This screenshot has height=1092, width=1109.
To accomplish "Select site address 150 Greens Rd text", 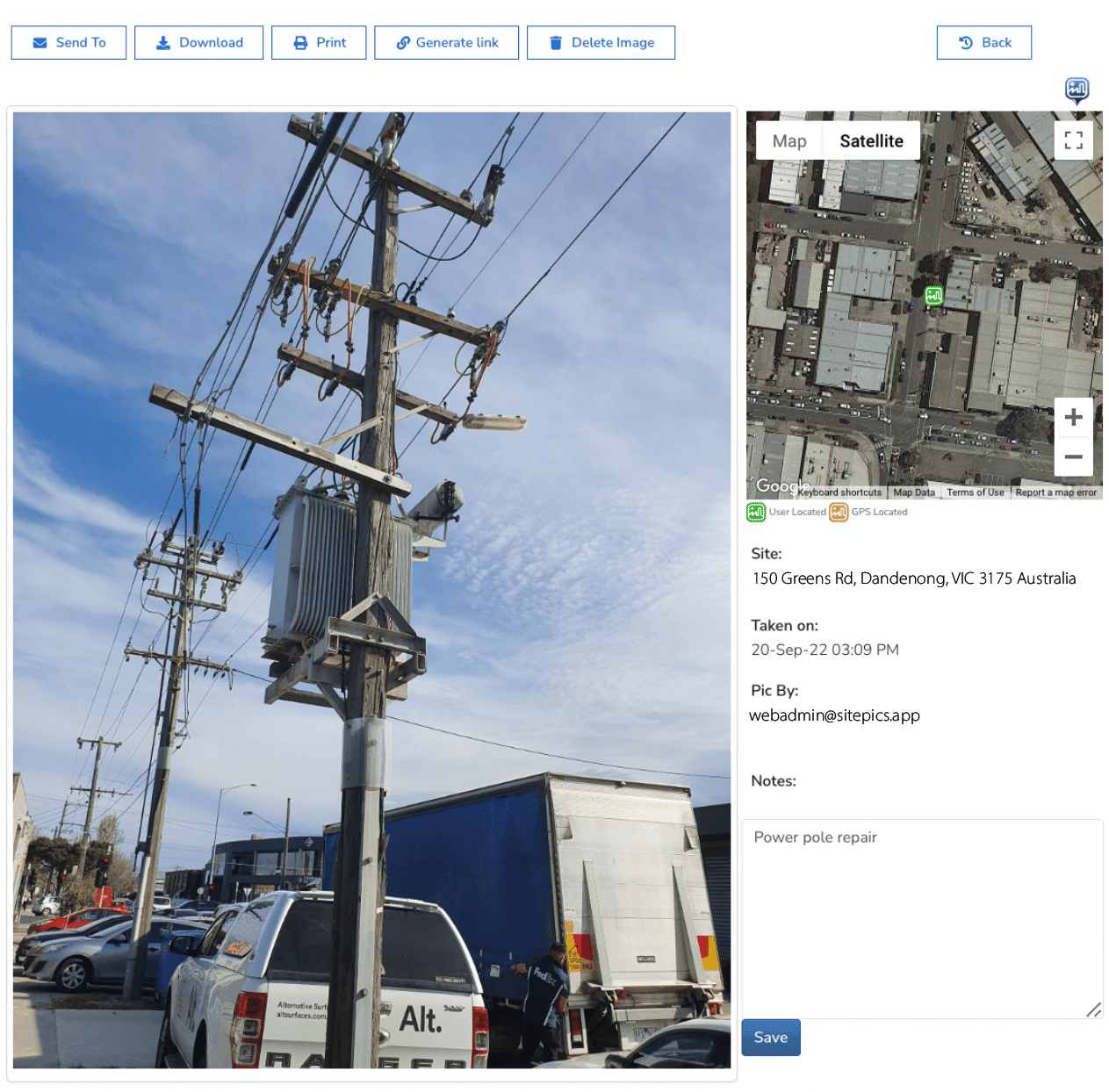I will (x=914, y=578).
